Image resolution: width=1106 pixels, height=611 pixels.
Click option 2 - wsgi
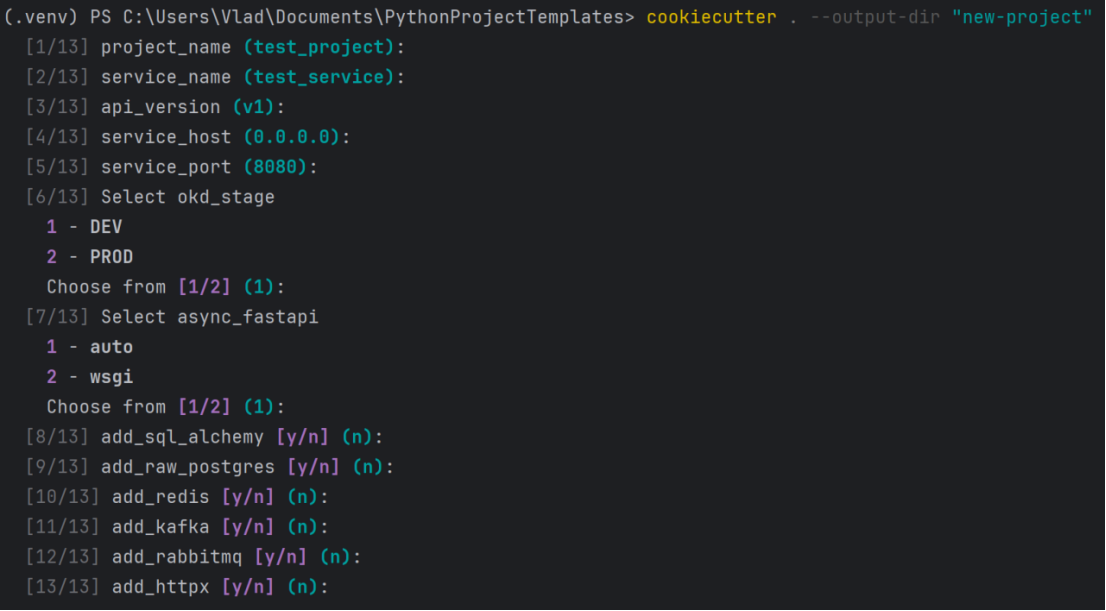(x=90, y=377)
